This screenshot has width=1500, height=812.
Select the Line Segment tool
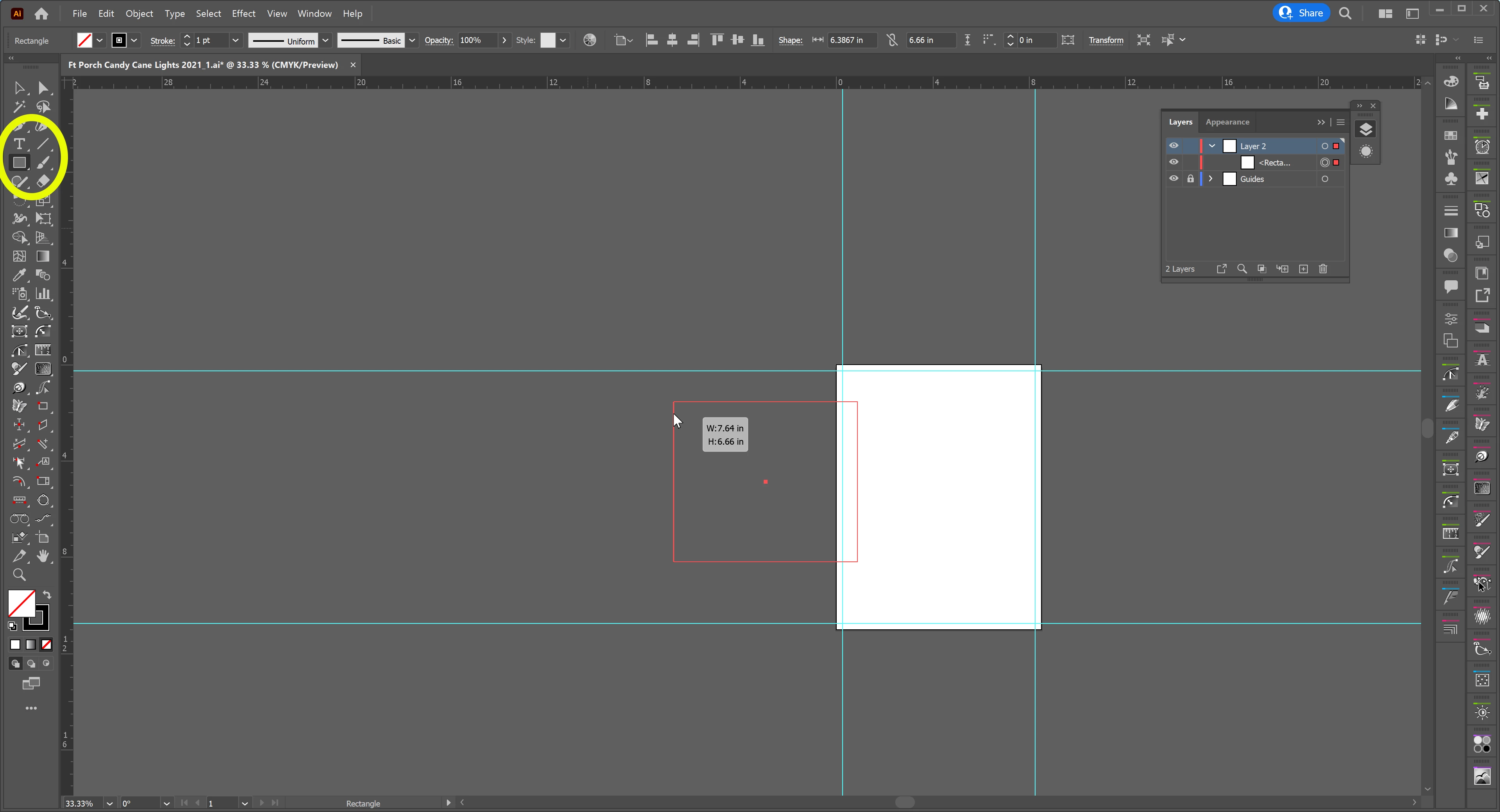43,144
